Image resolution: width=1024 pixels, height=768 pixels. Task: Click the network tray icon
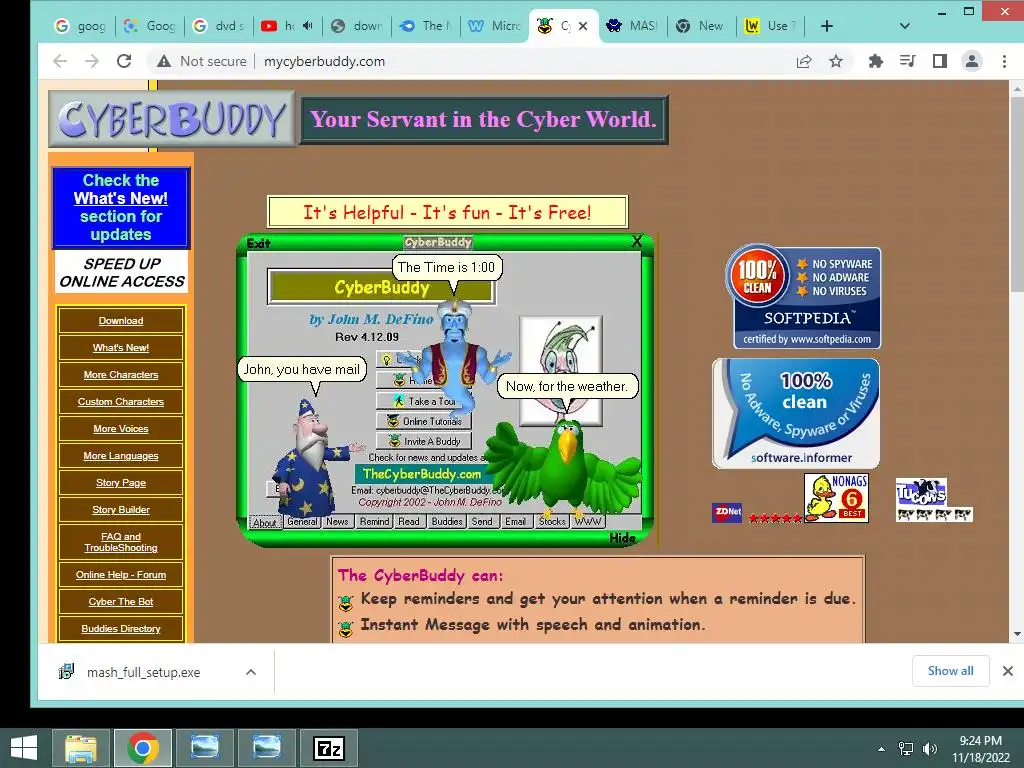pos(906,749)
